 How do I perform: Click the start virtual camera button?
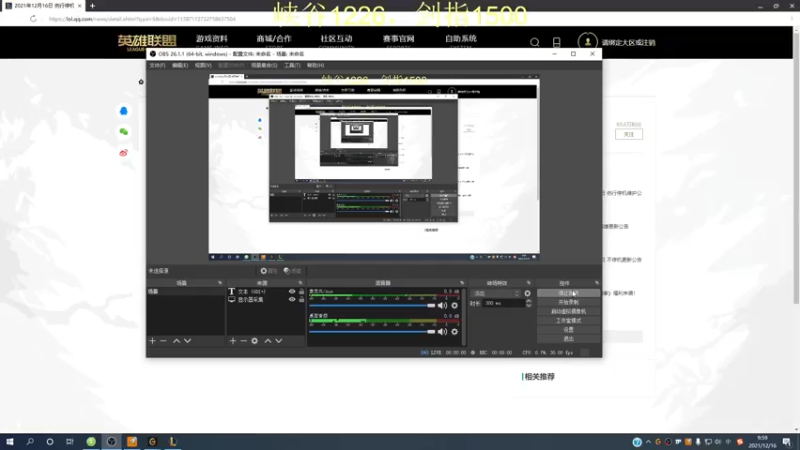click(x=568, y=312)
